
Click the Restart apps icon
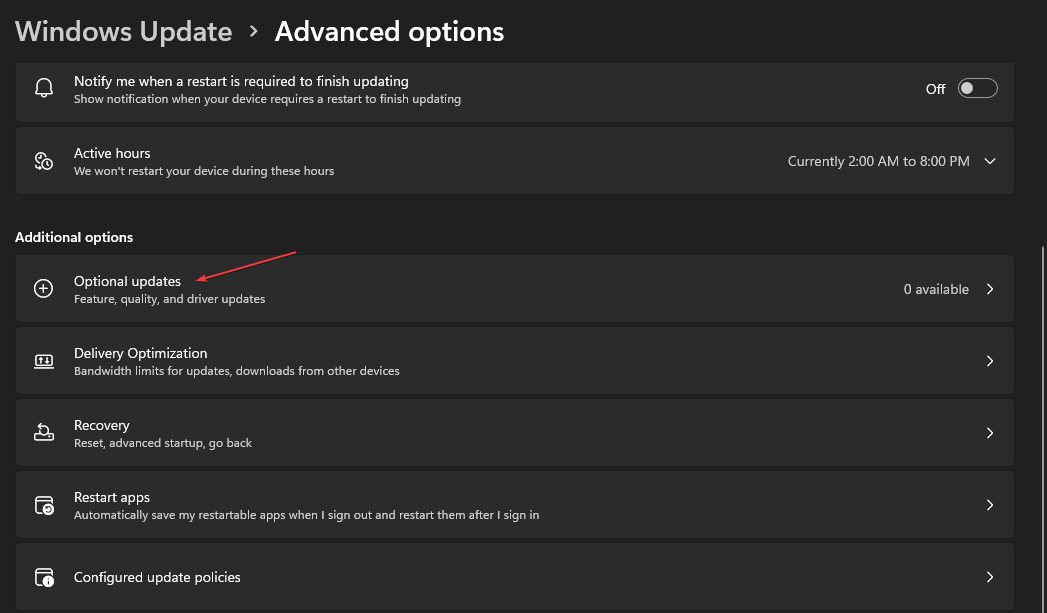[43, 504]
